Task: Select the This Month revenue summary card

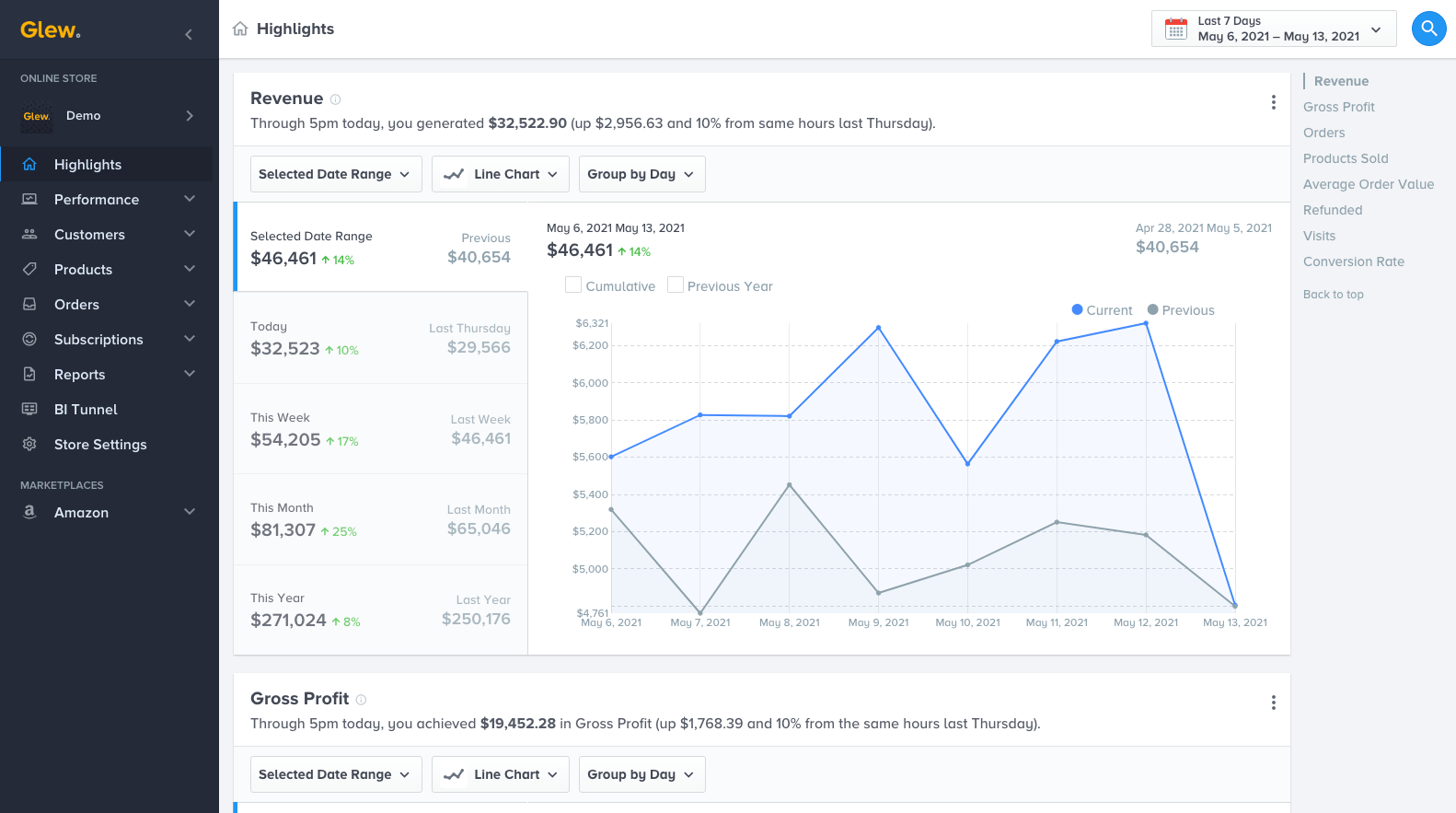Action: pos(380,519)
